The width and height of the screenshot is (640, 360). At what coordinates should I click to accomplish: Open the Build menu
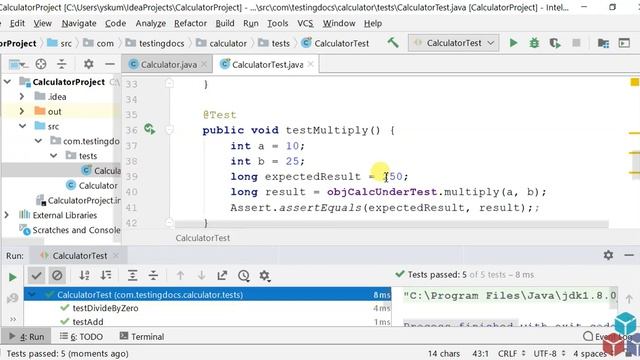pos(225,23)
